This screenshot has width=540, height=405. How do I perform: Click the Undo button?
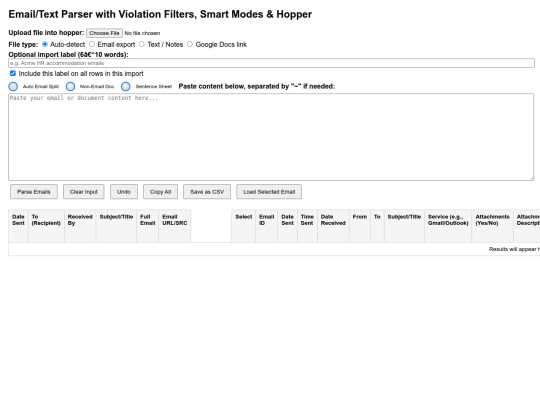click(124, 192)
